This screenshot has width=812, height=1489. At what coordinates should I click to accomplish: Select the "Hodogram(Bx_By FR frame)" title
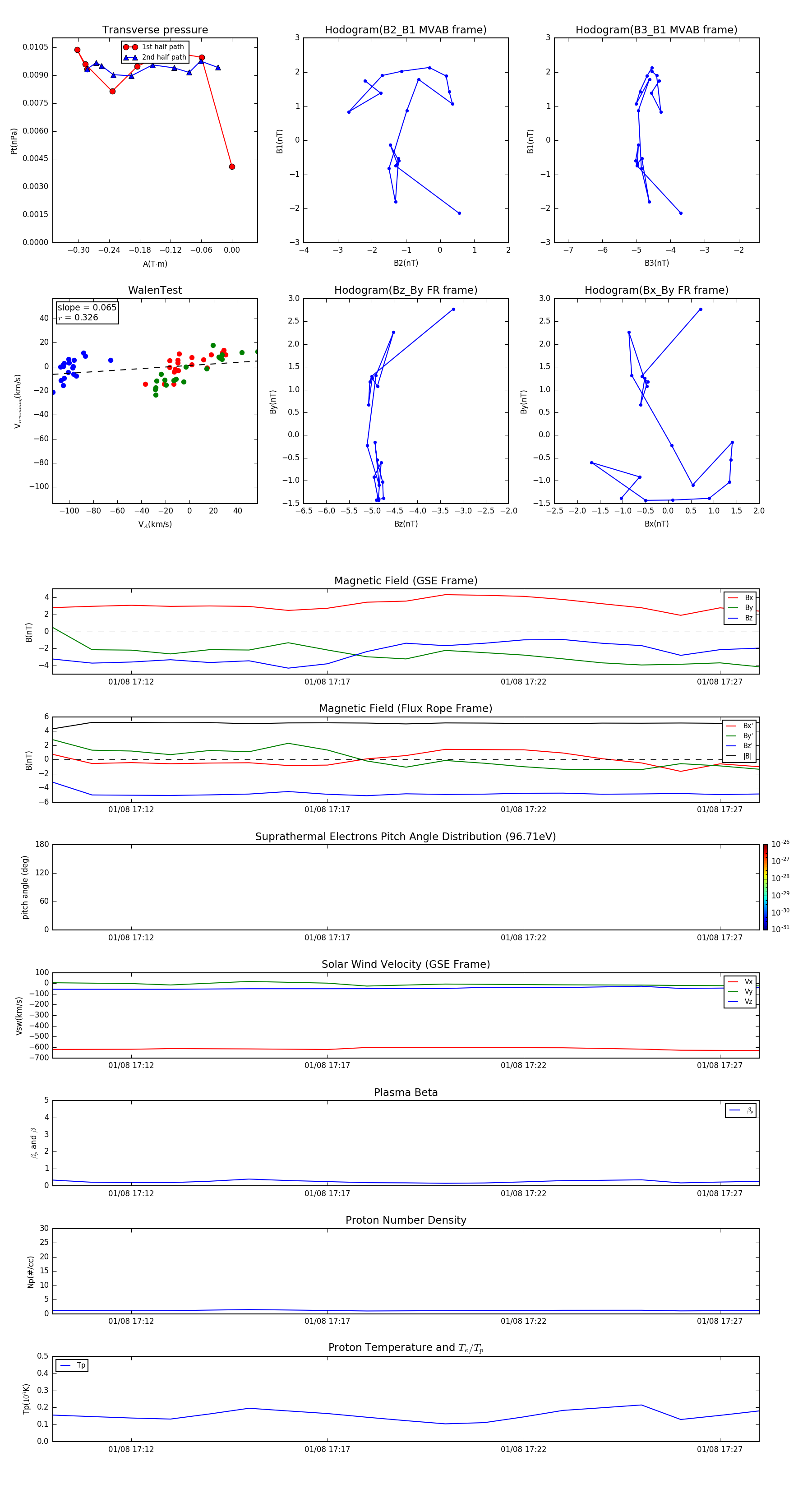point(656,290)
